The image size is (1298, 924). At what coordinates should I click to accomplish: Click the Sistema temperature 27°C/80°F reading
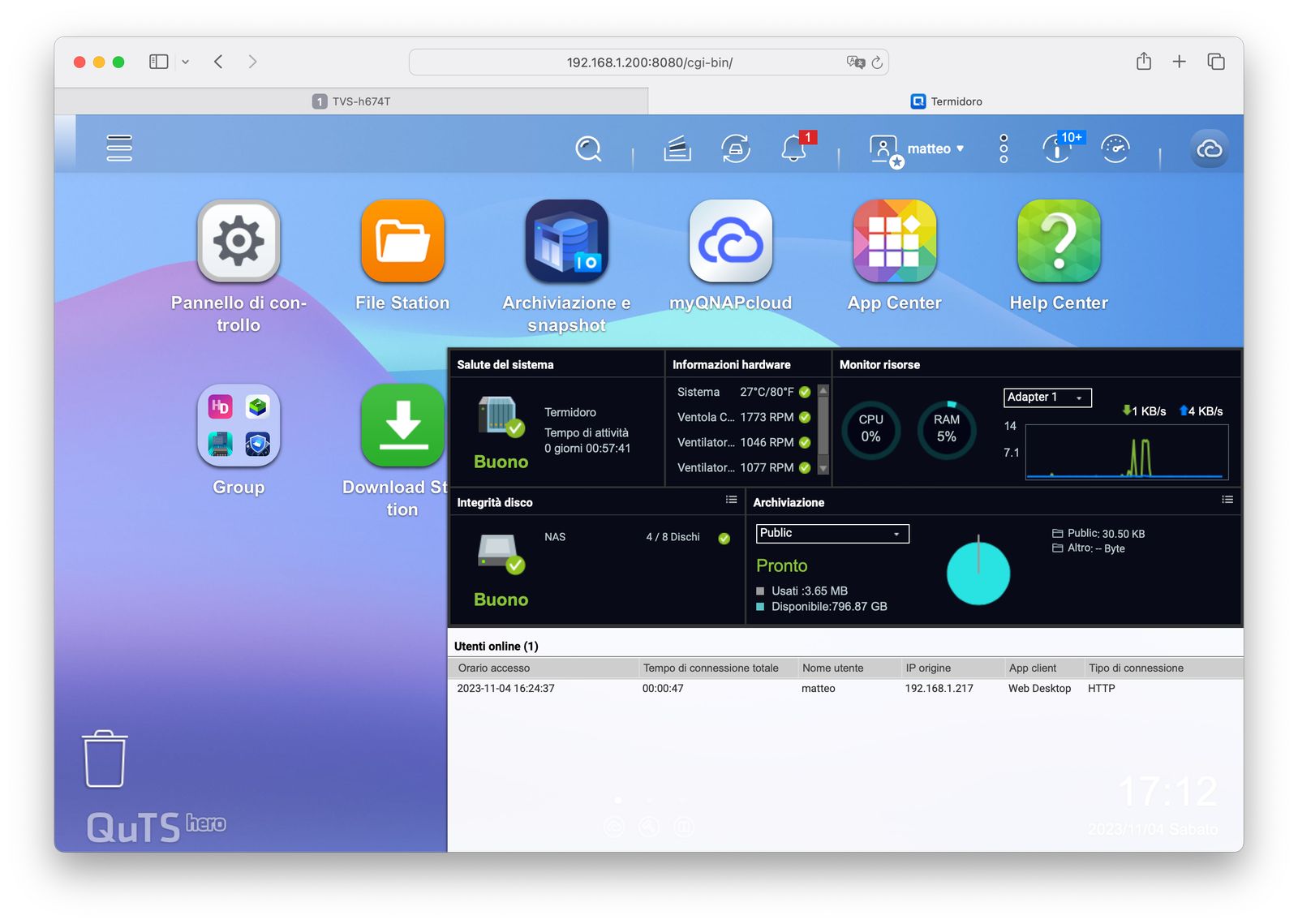tap(767, 393)
